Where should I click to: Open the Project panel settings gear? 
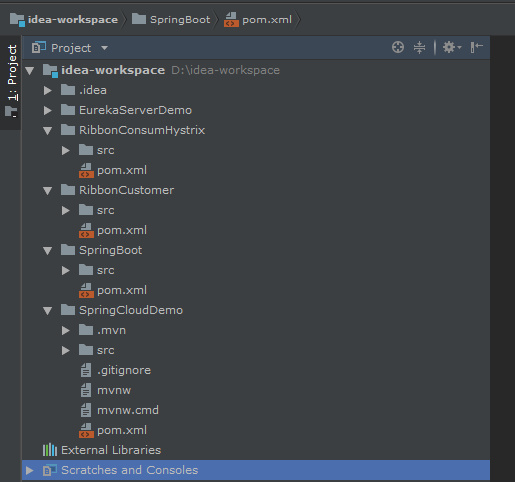click(x=452, y=47)
